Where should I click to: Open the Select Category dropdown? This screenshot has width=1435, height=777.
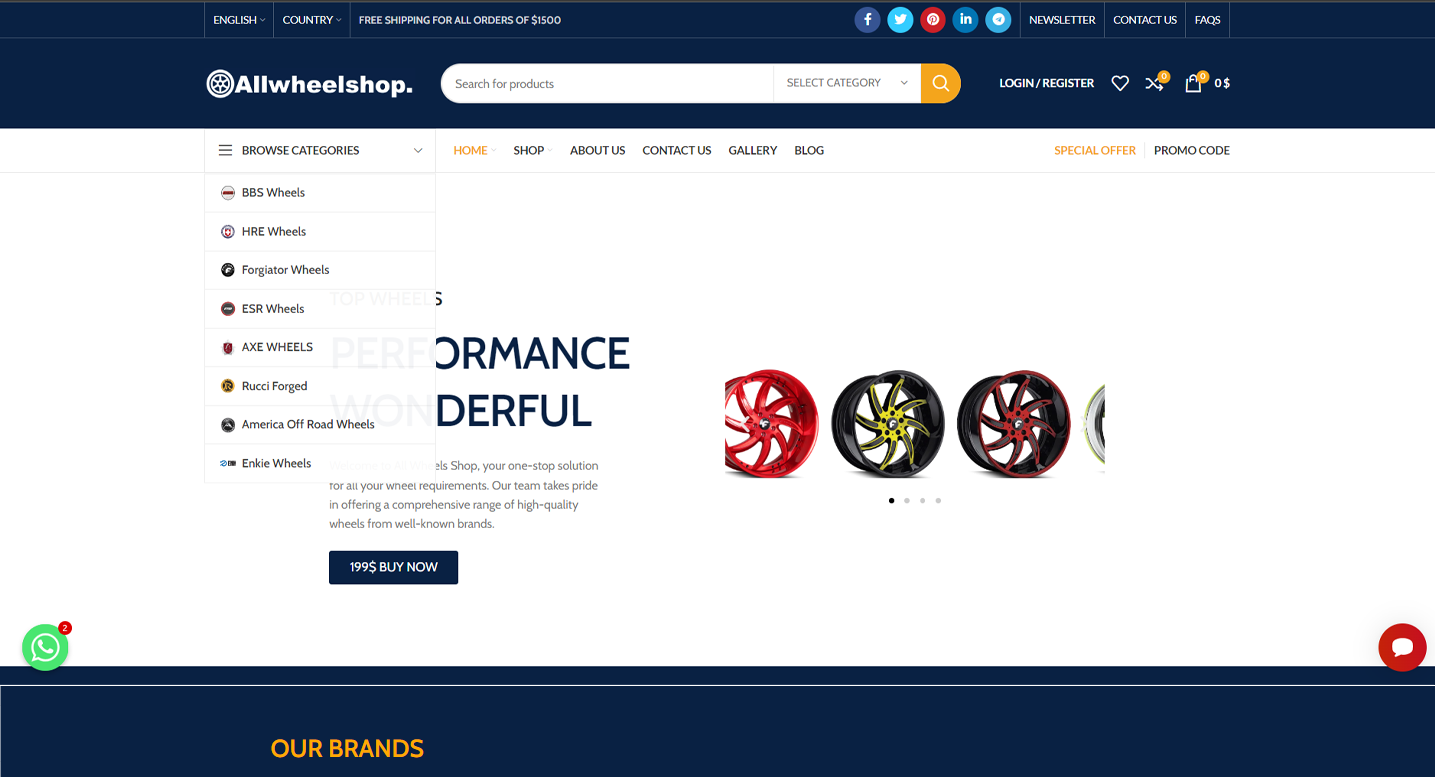click(847, 83)
